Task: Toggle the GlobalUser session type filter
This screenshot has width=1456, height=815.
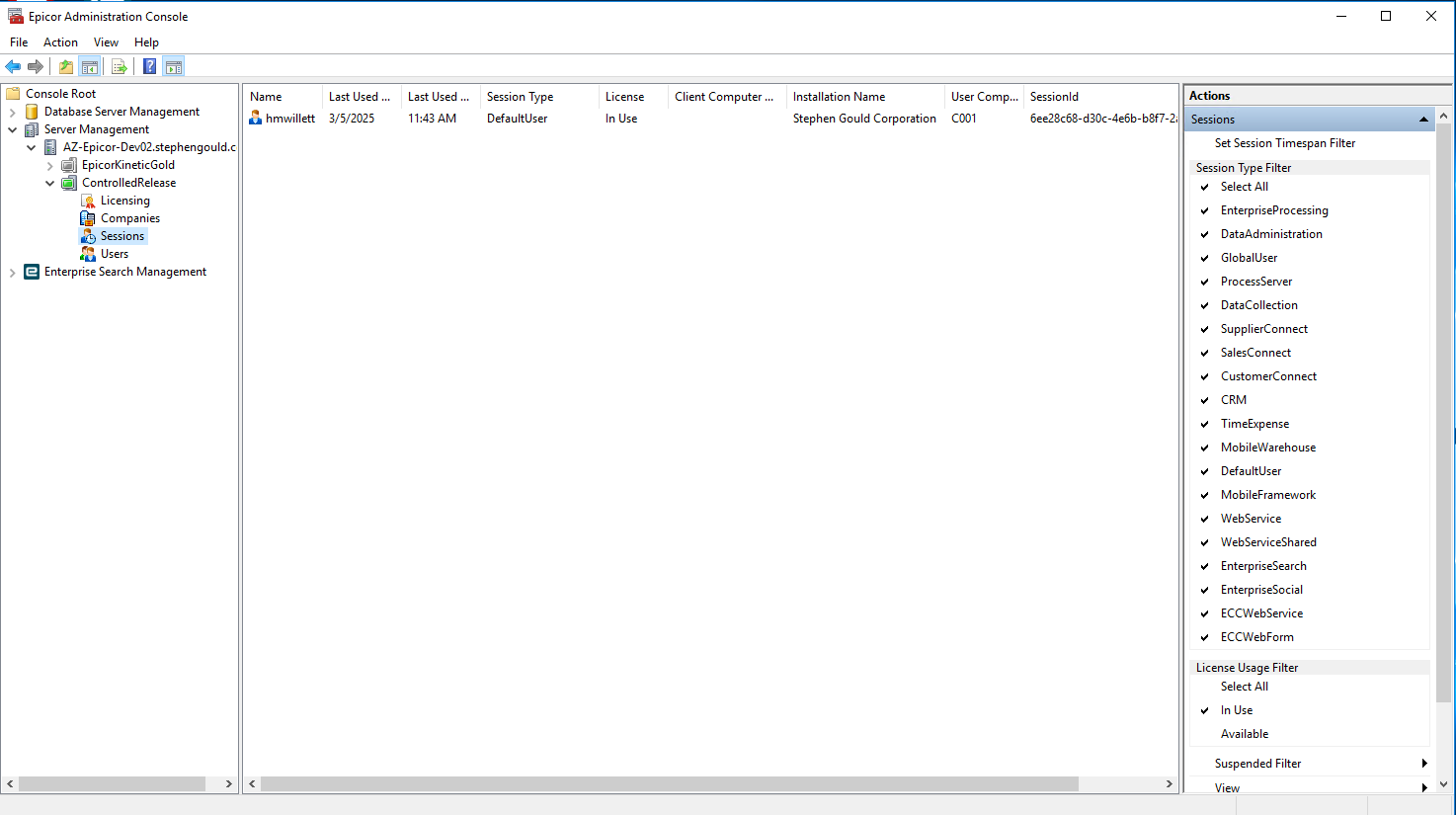Action: pyautogui.click(x=1249, y=258)
